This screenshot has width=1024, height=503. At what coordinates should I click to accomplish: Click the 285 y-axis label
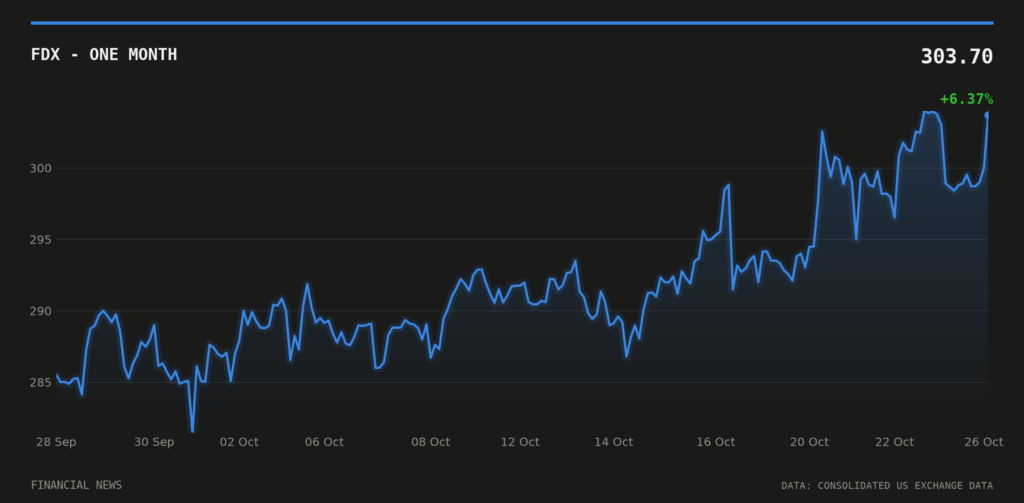pos(40,382)
